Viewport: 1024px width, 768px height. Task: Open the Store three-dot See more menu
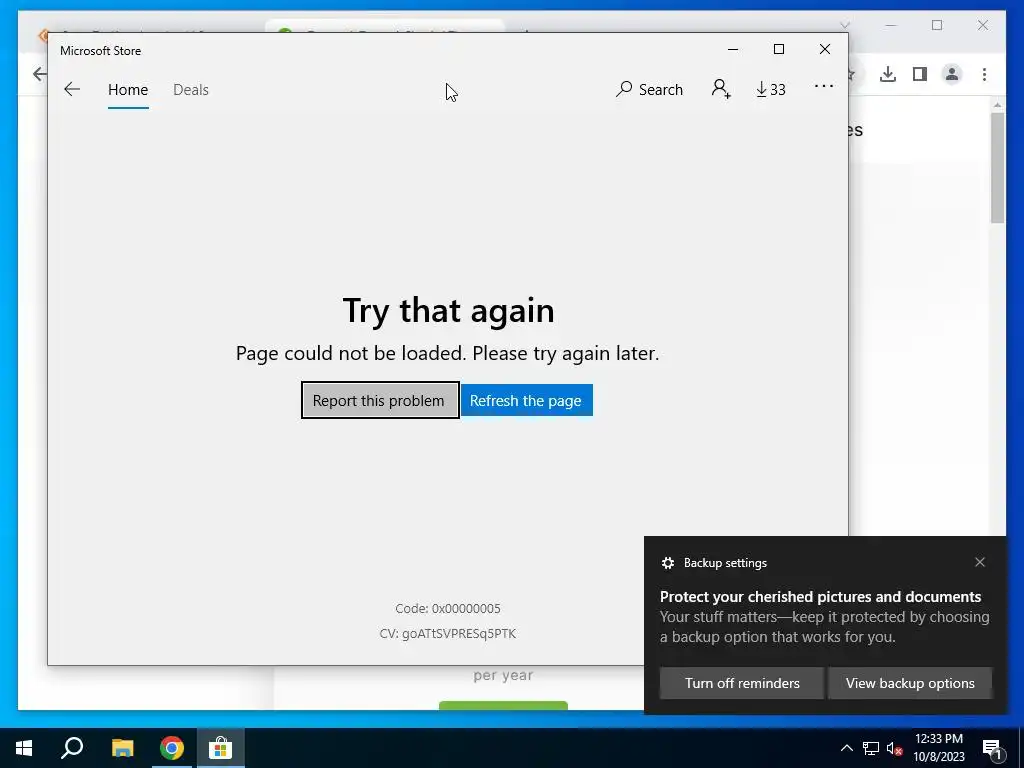(824, 86)
